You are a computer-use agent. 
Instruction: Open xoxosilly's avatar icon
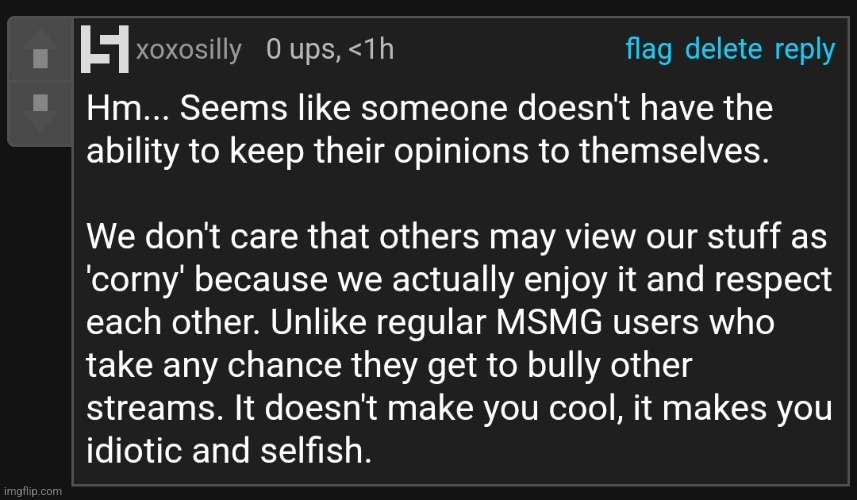(x=105, y=49)
